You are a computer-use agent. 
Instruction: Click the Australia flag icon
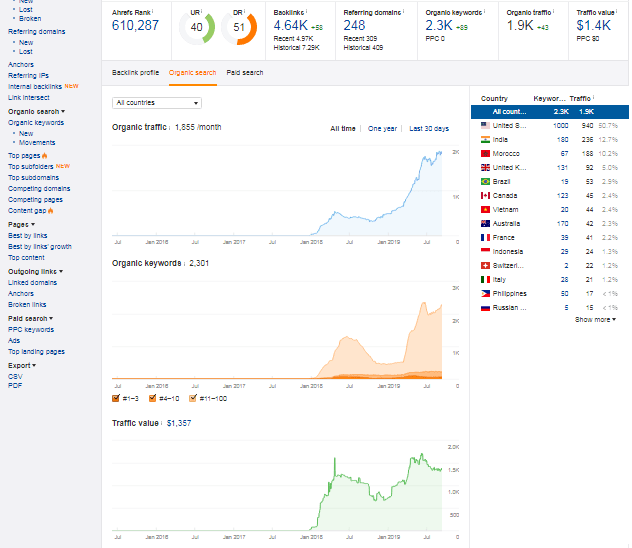[x=485, y=224]
